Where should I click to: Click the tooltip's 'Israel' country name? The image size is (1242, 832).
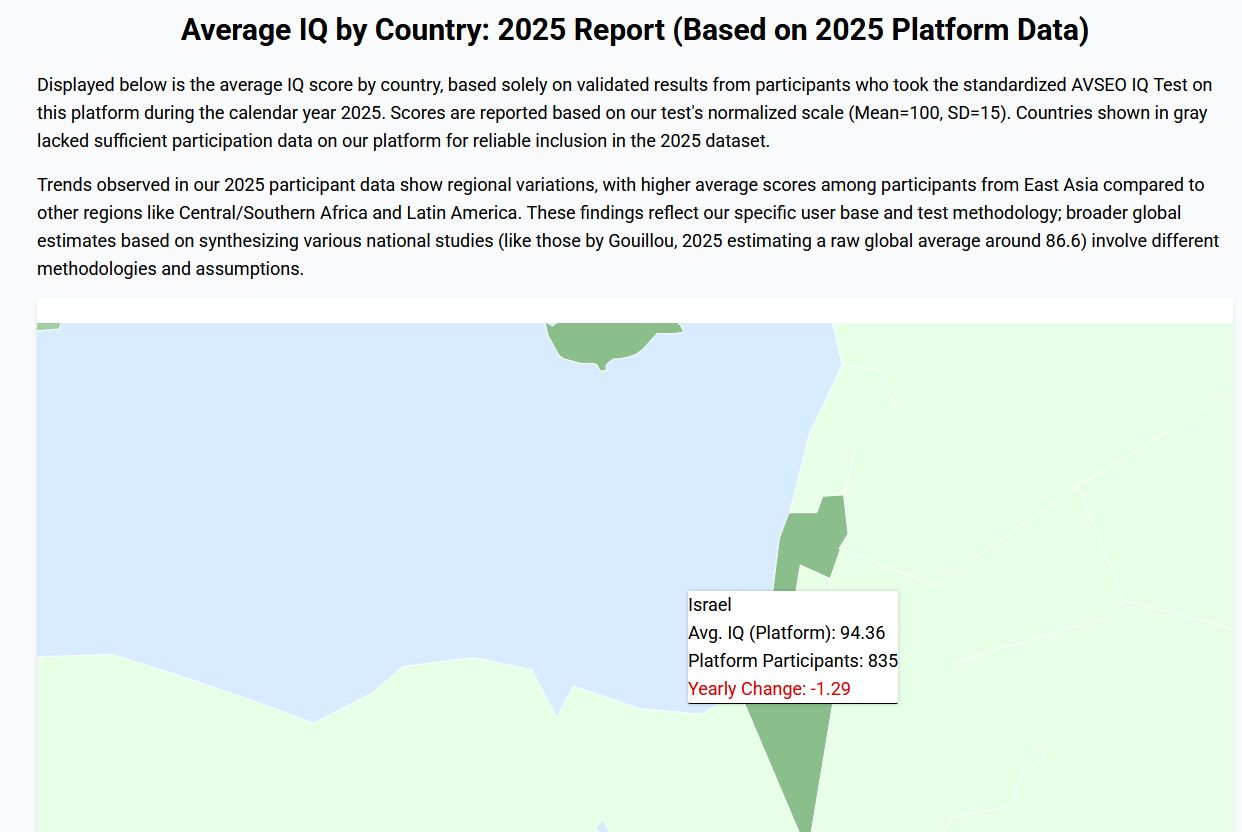pyautogui.click(x=710, y=605)
